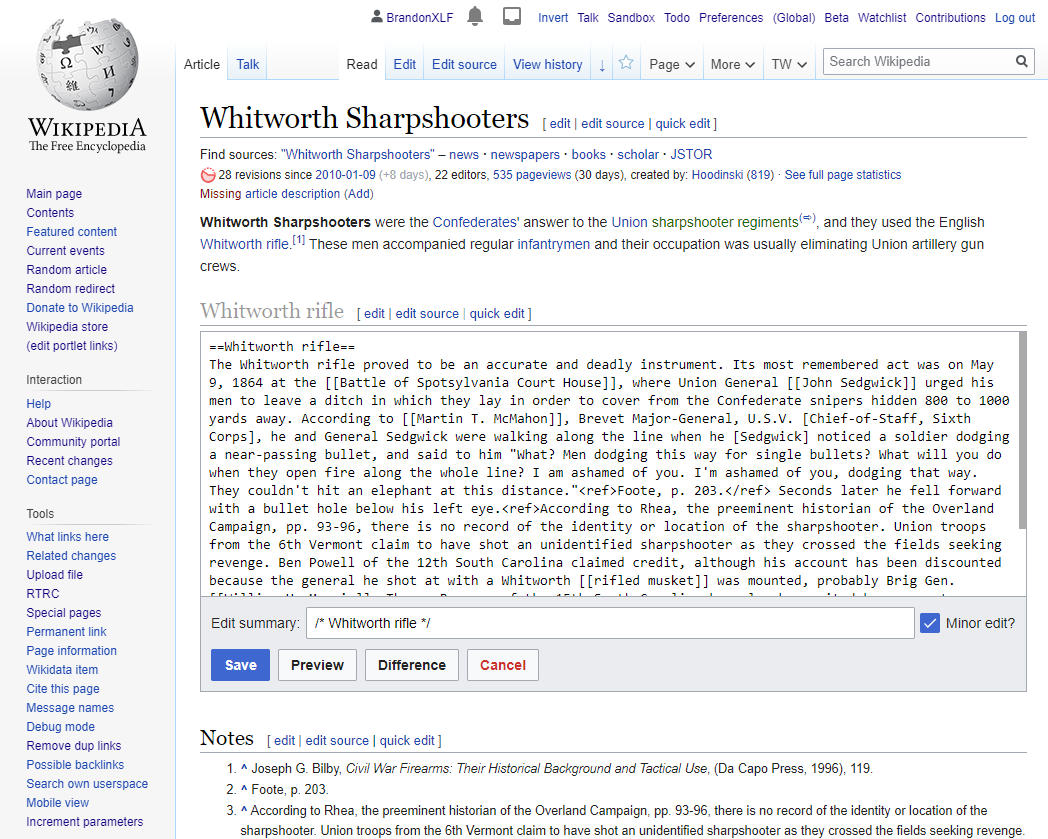This screenshot has width=1048, height=839.
Task: Switch to the Talk page tab
Action: pyautogui.click(x=247, y=65)
